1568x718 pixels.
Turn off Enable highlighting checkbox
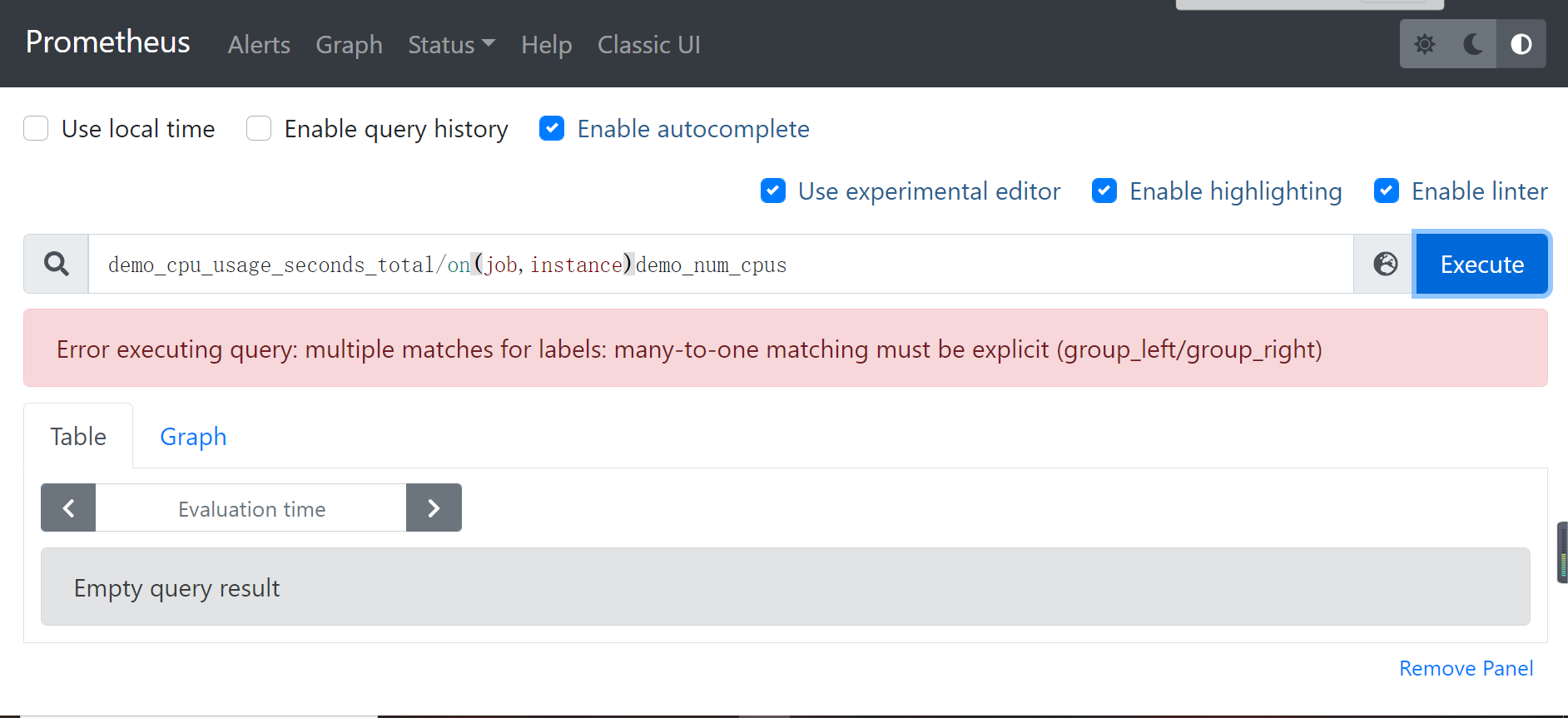click(x=1104, y=191)
